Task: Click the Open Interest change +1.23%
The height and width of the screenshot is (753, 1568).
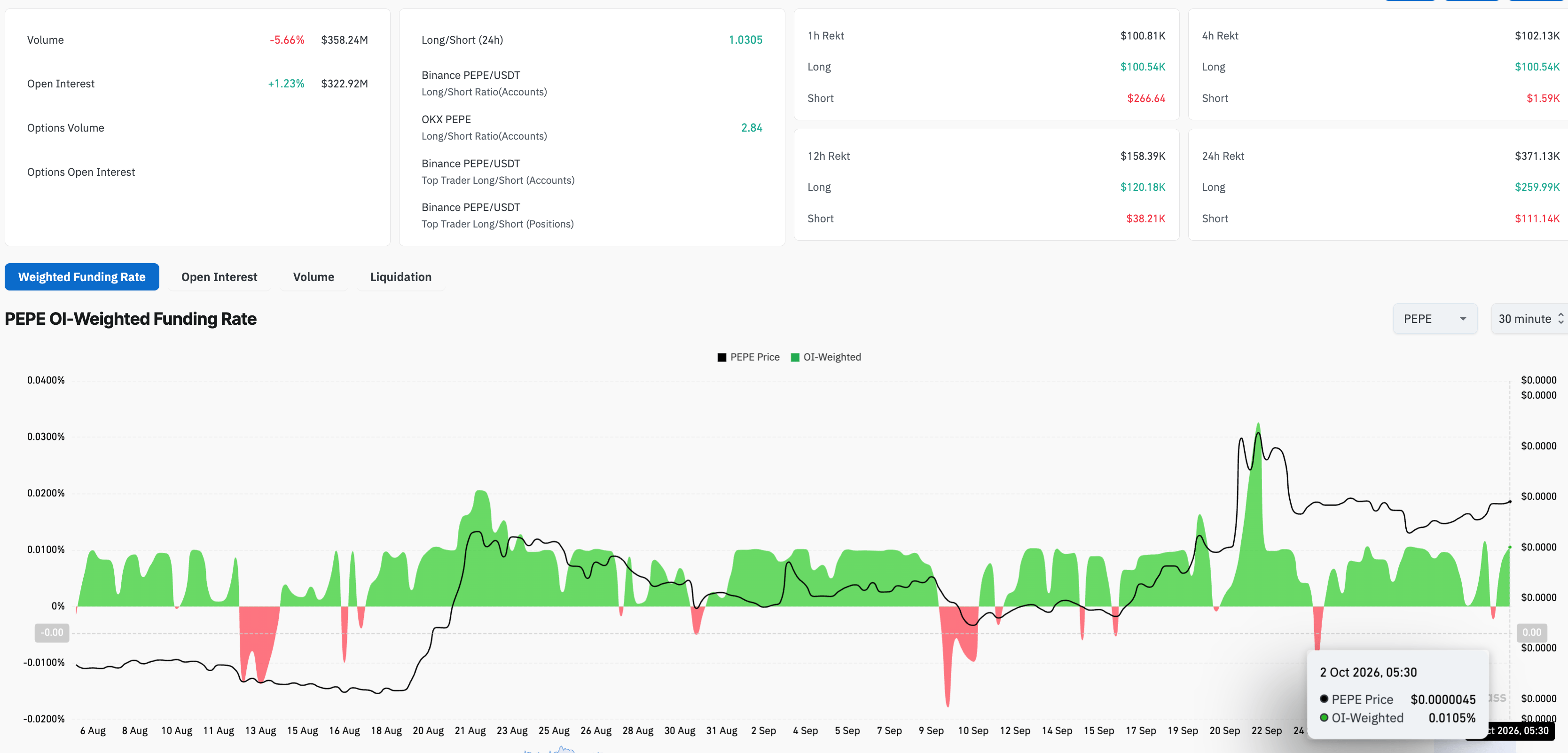Action: point(286,83)
